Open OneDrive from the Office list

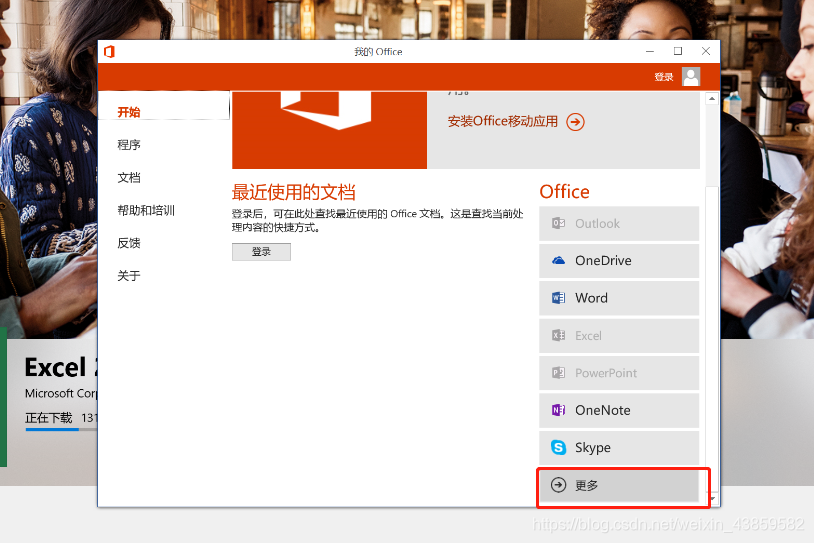click(619, 261)
